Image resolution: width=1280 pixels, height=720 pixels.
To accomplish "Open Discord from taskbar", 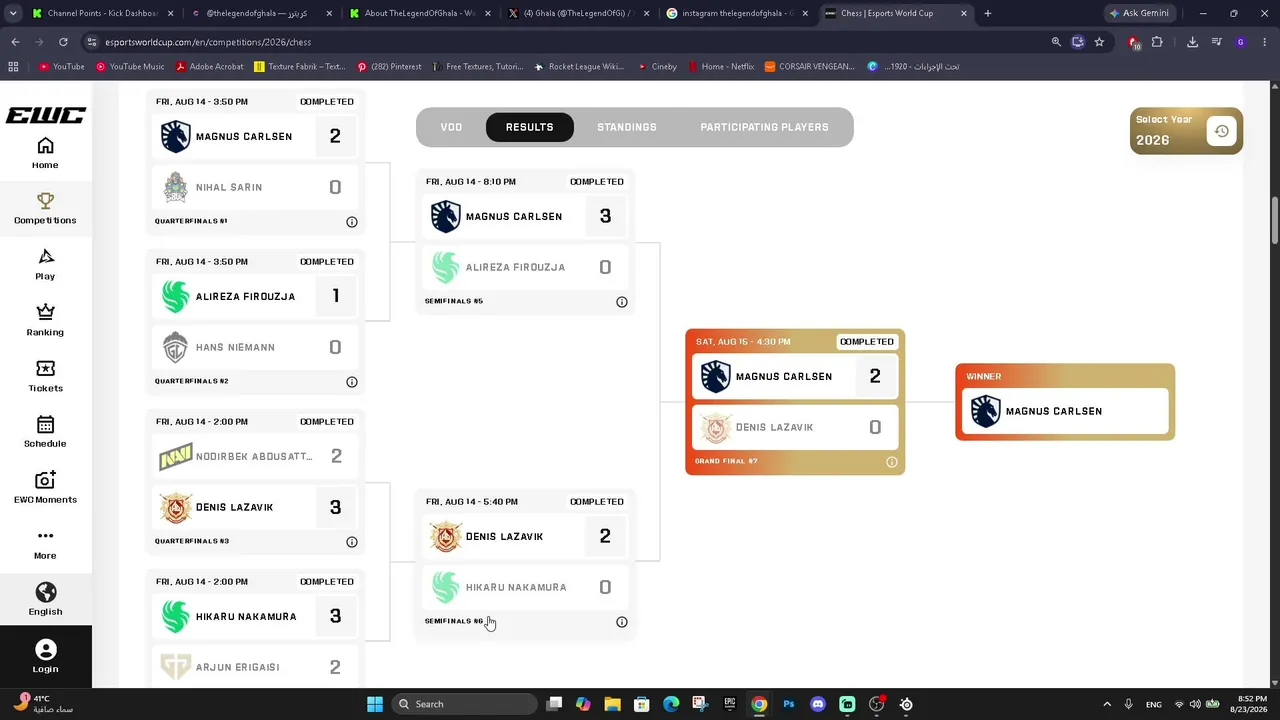I will (x=818, y=704).
